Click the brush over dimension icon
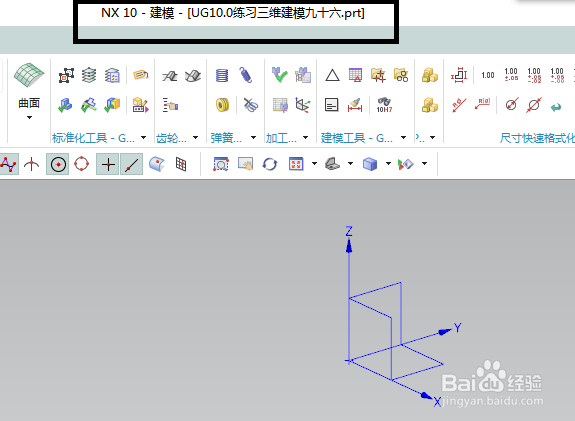575x421 pixels. (x=355, y=105)
